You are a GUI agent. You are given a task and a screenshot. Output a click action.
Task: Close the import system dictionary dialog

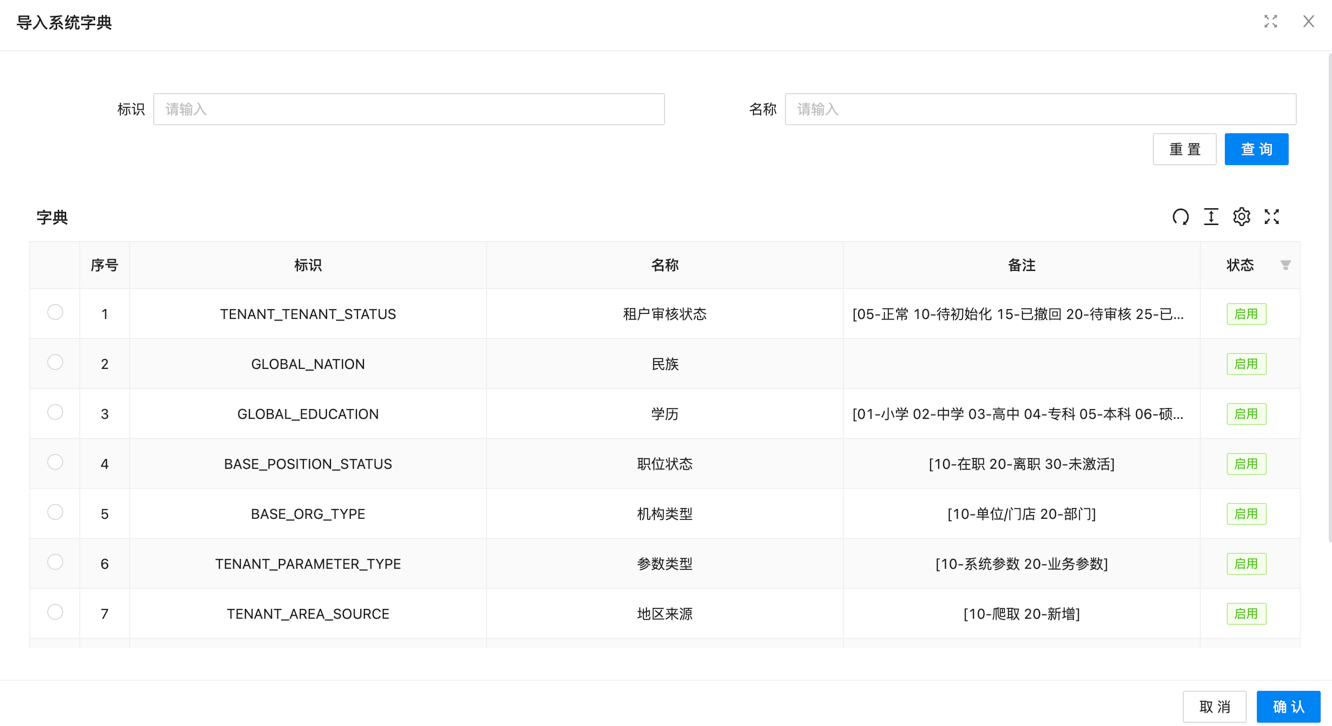(x=1308, y=22)
